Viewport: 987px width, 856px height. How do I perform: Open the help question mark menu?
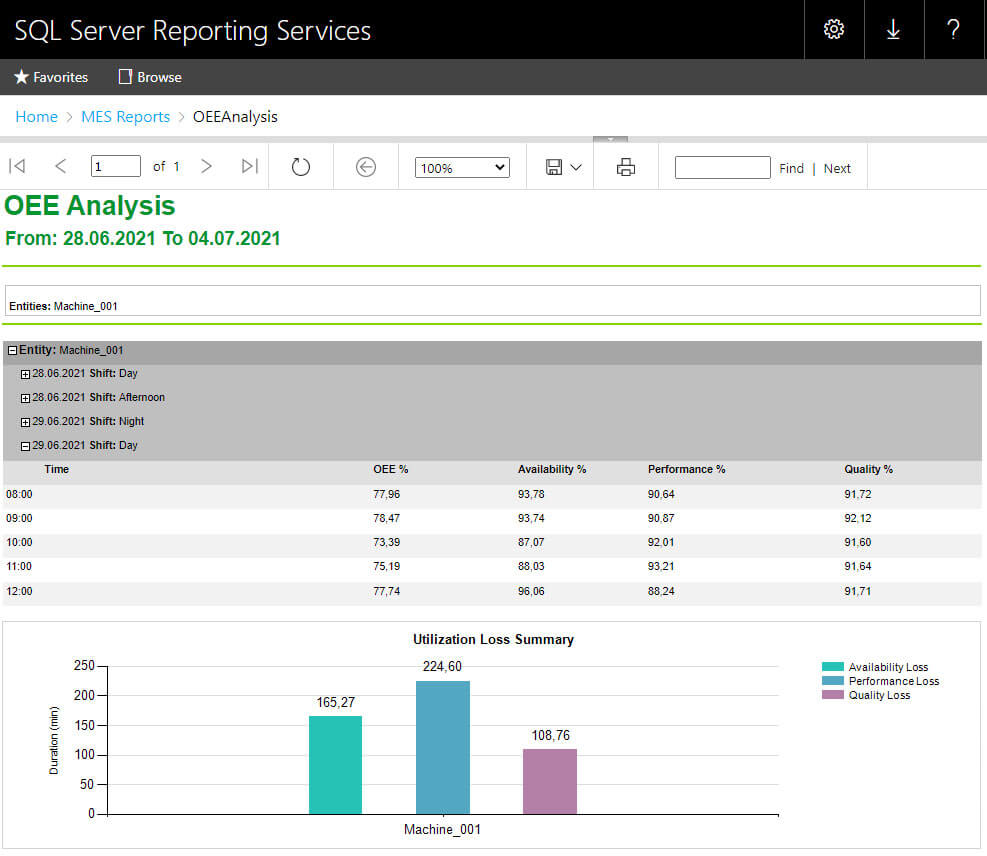click(954, 30)
